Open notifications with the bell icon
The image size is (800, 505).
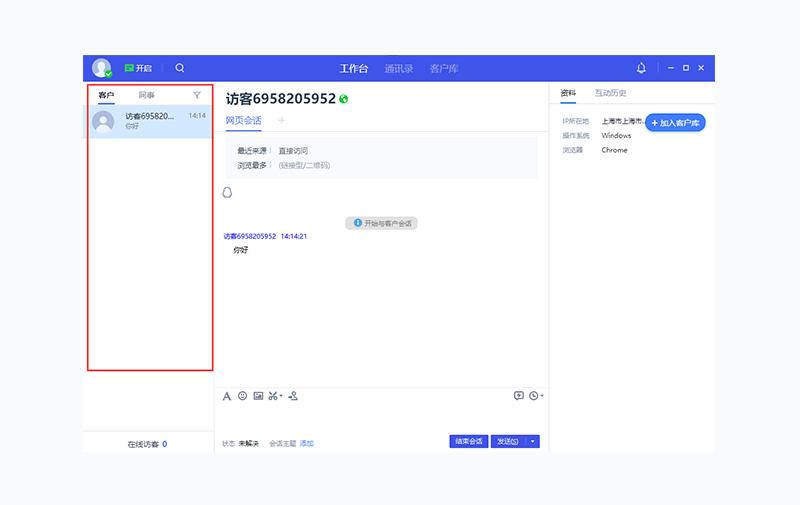coord(641,68)
